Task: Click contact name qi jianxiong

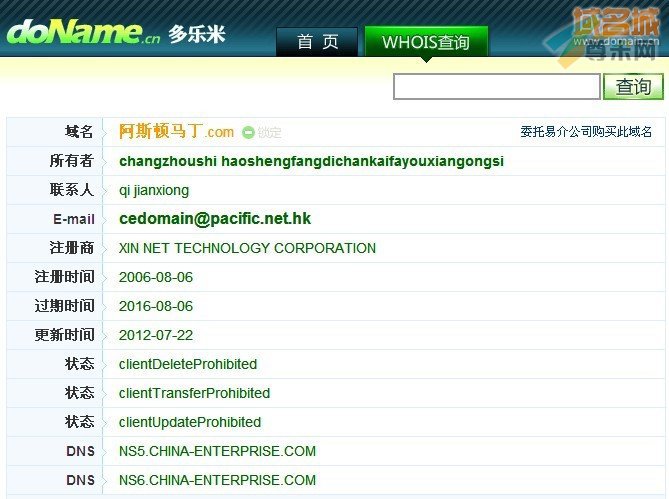Action: coord(154,190)
